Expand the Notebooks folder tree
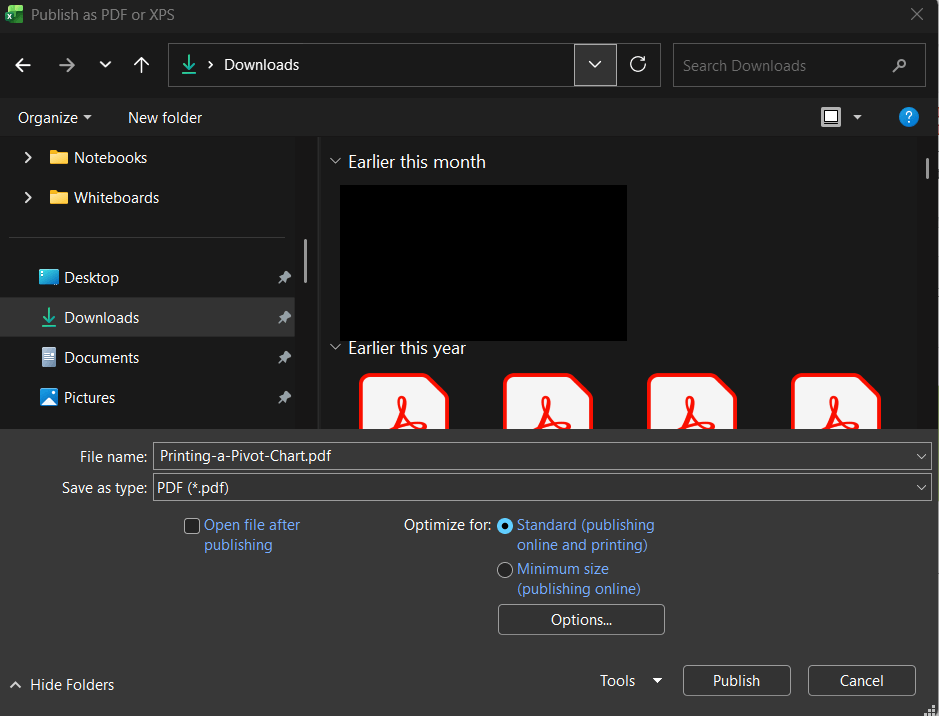Image resolution: width=939 pixels, height=716 pixels. pyautogui.click(x=28, y=158)
